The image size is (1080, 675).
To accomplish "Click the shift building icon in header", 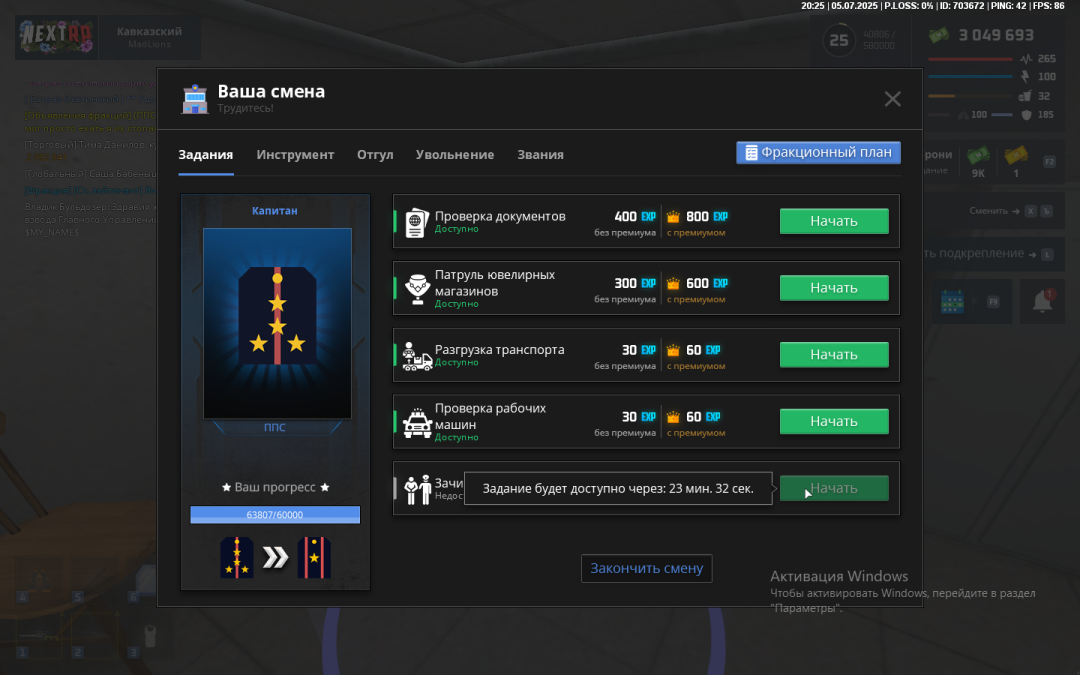I will click(195, 99).
